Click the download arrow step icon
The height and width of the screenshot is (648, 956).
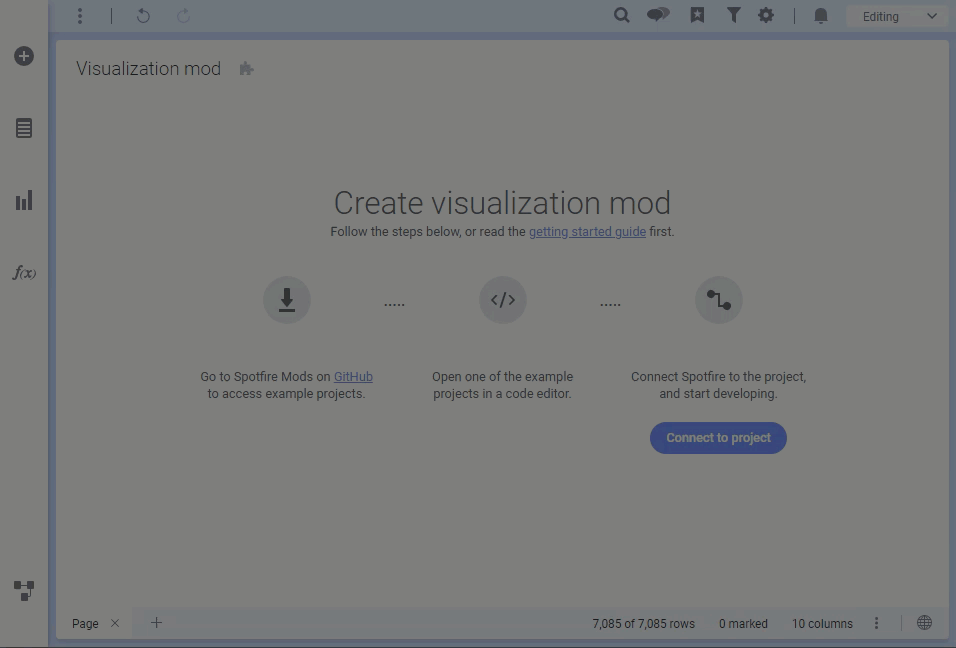click(287, 300)
